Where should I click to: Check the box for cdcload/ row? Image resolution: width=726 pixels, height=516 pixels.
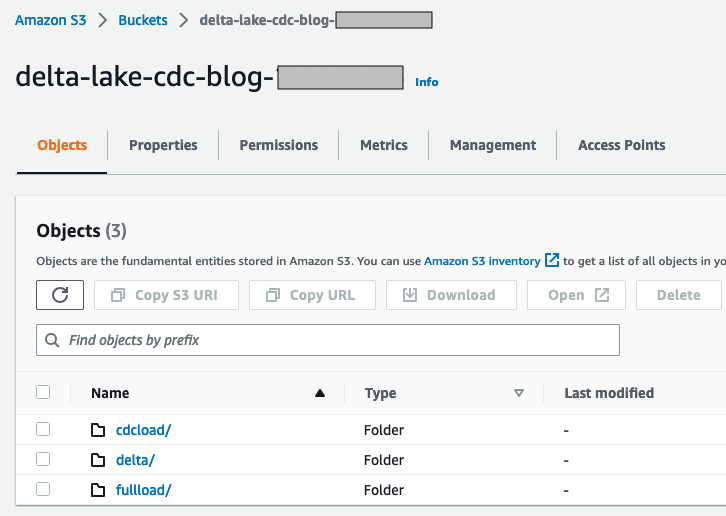(x=43, y=430)
